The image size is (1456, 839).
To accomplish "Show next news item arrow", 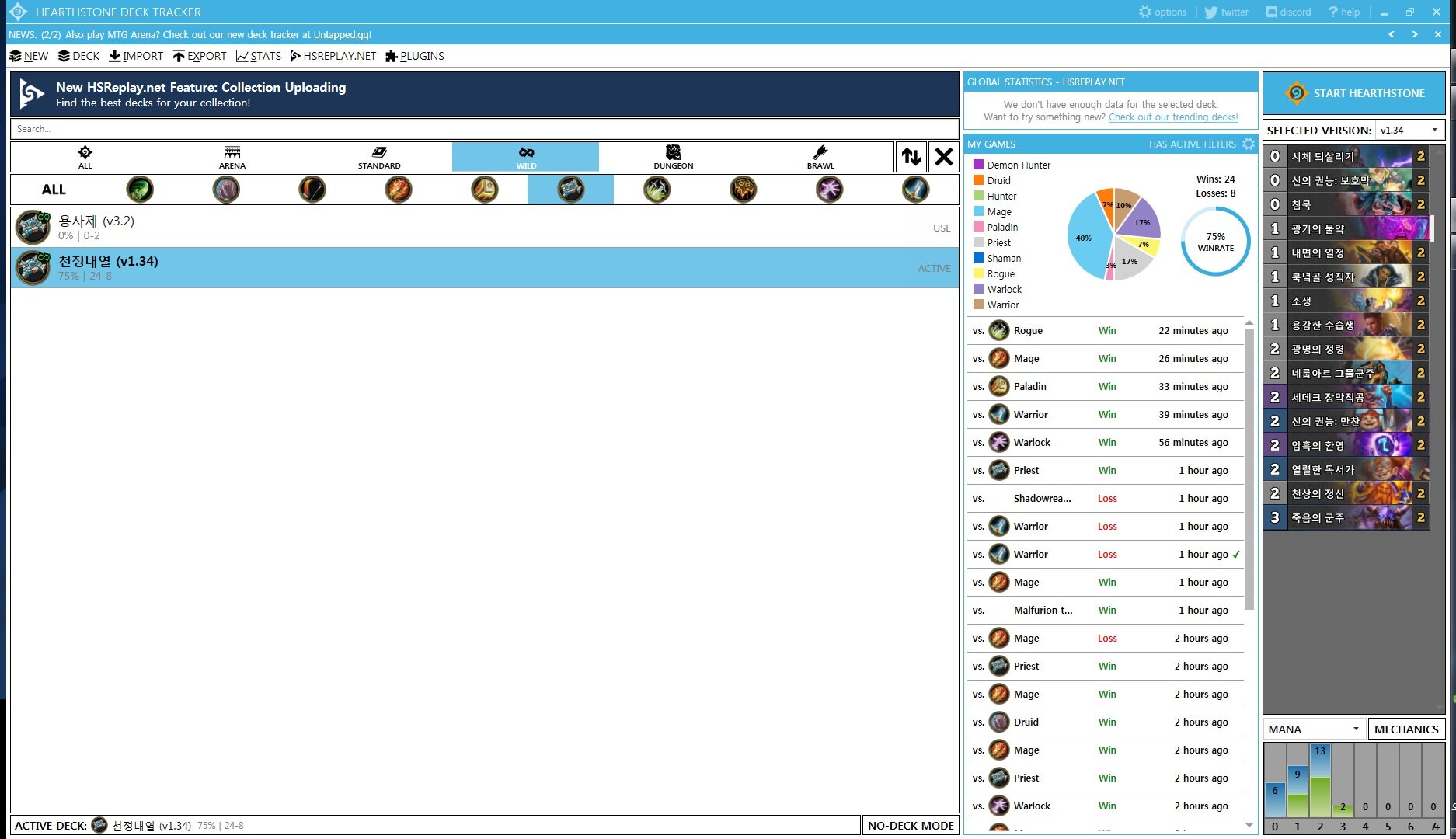I will point(1415,34).
